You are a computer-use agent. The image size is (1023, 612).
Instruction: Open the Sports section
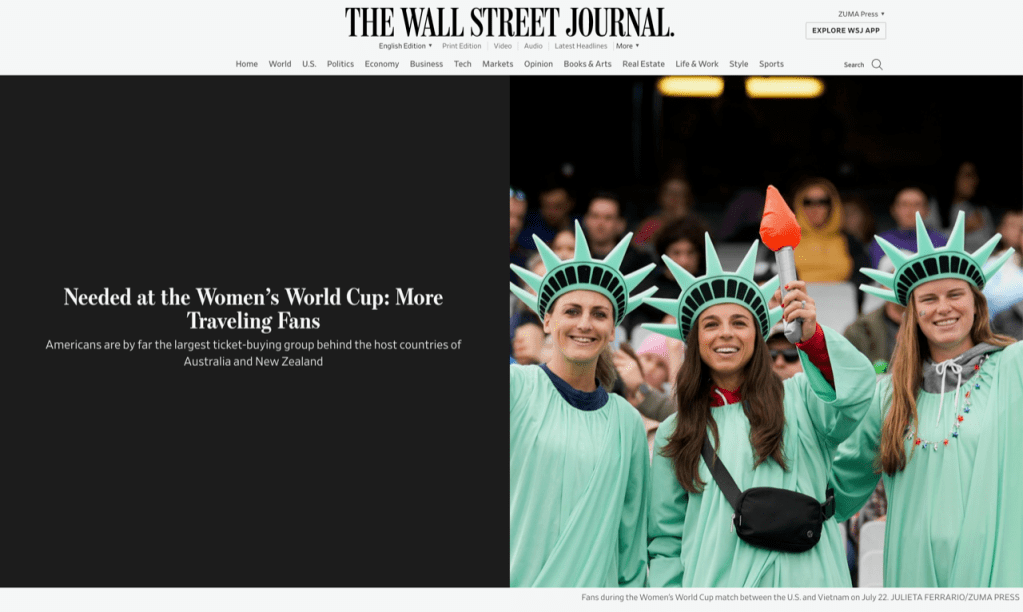click(x=771, y=64)
